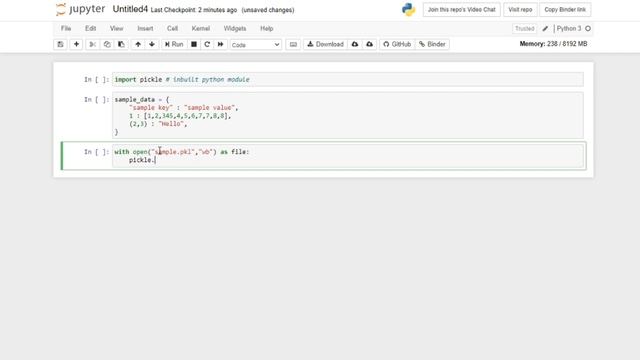
Task: Click into the import pickle cell
Action: pyautogui.click(x=348, y=80)
